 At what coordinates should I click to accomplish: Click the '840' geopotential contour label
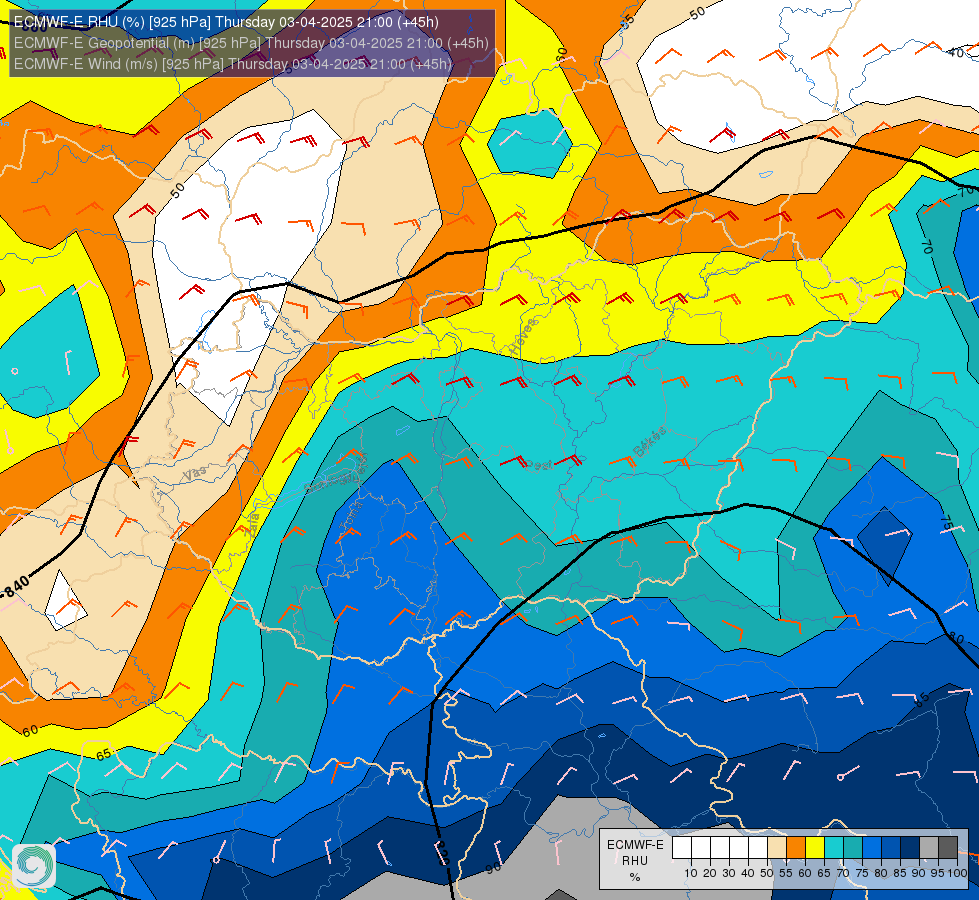point(16,588)
